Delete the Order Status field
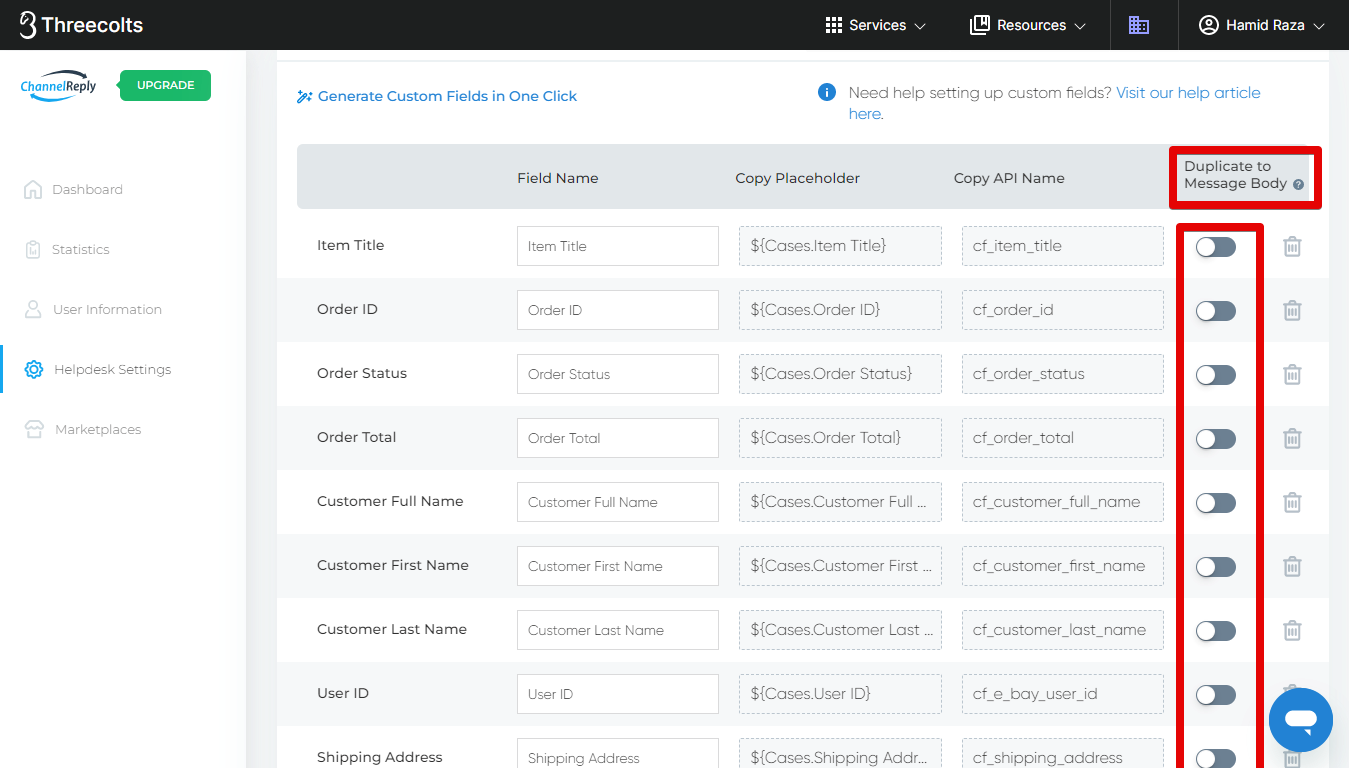 coord(1292,374)
